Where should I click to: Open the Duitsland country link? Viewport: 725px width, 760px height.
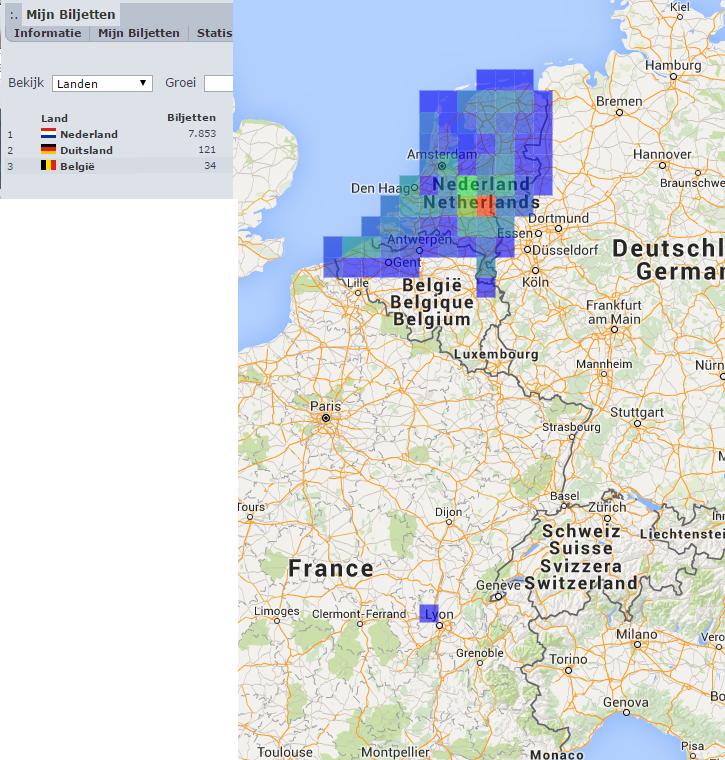(x=86, y=150)
